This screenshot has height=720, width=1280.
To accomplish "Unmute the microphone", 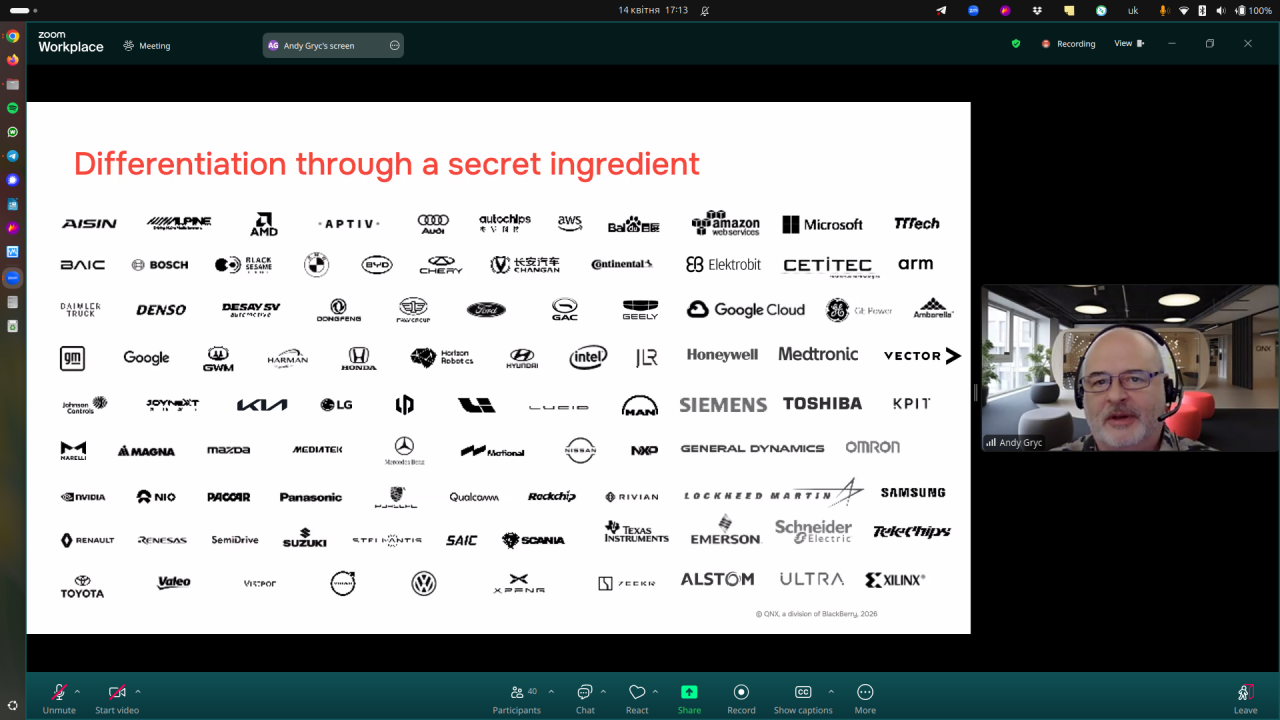I will tap(59, 692).
